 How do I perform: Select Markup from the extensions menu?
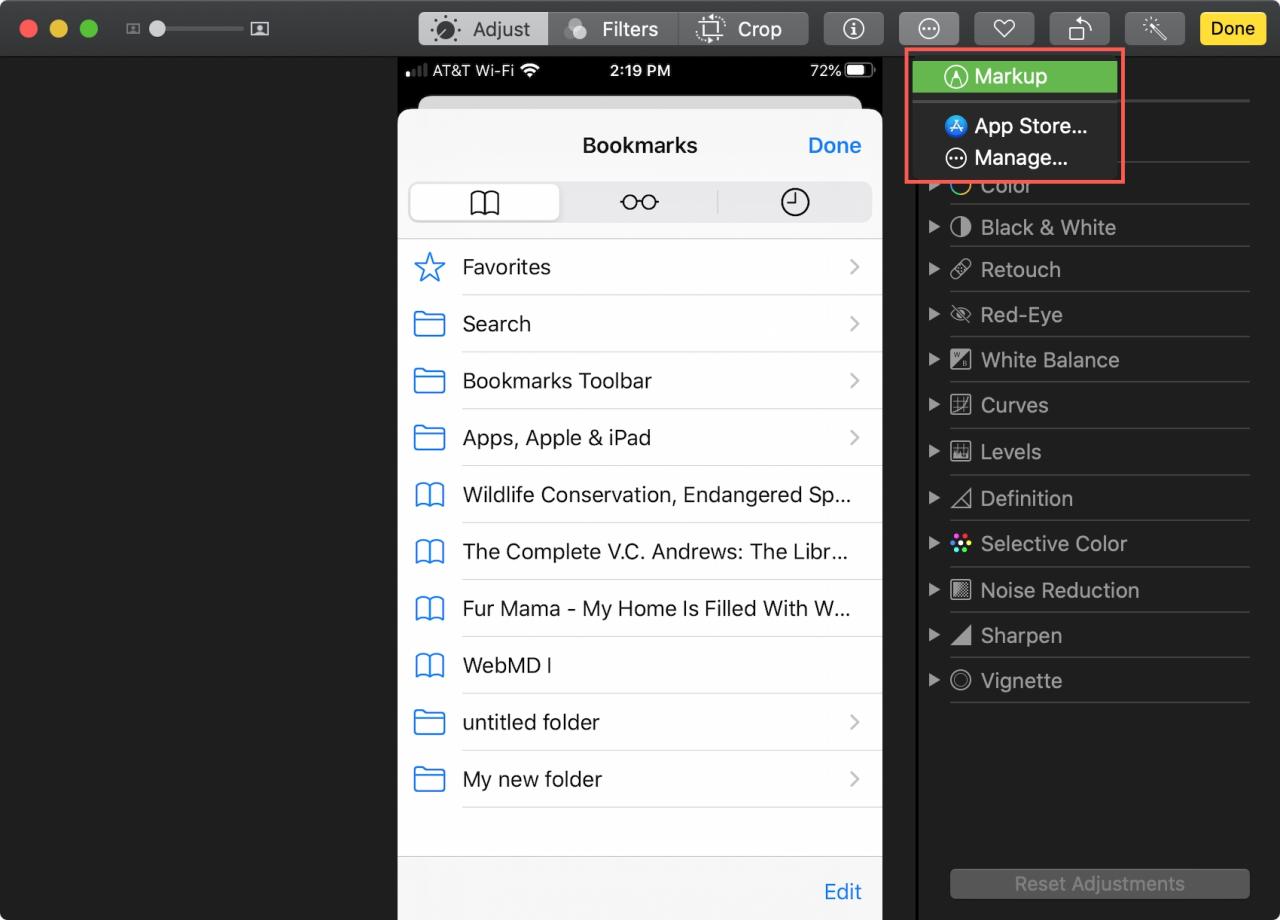[x=1014, y=77]
